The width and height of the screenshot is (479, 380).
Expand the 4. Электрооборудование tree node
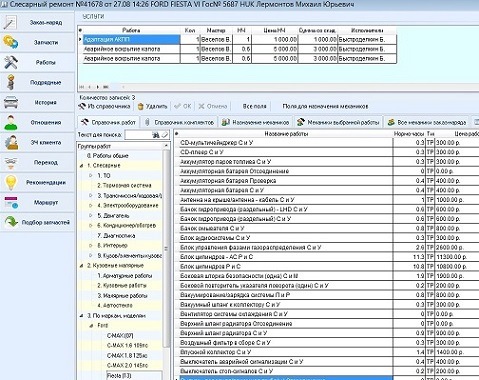tap(91, 205)
